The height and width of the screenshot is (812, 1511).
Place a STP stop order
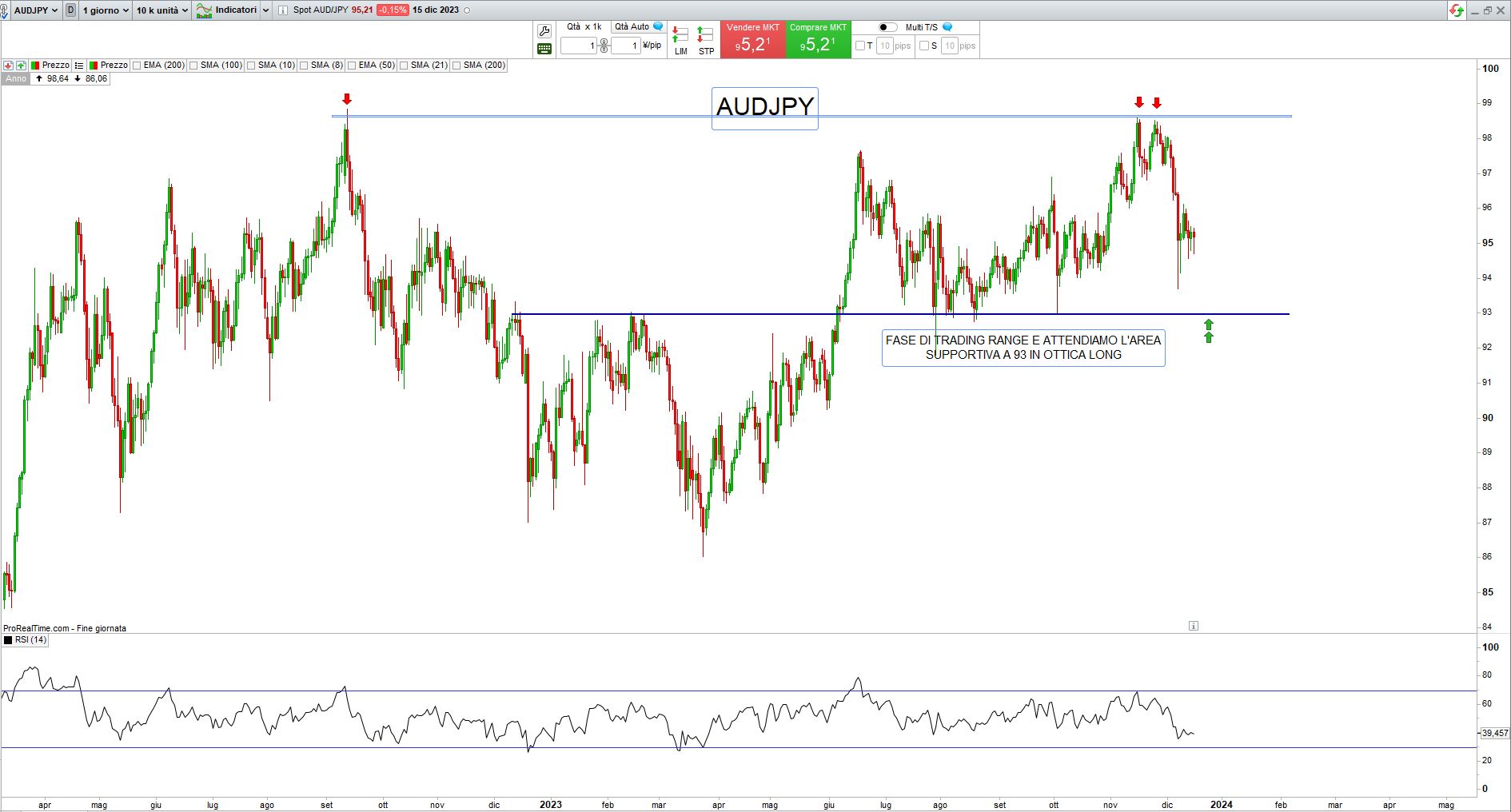click(x=706, y=40)
